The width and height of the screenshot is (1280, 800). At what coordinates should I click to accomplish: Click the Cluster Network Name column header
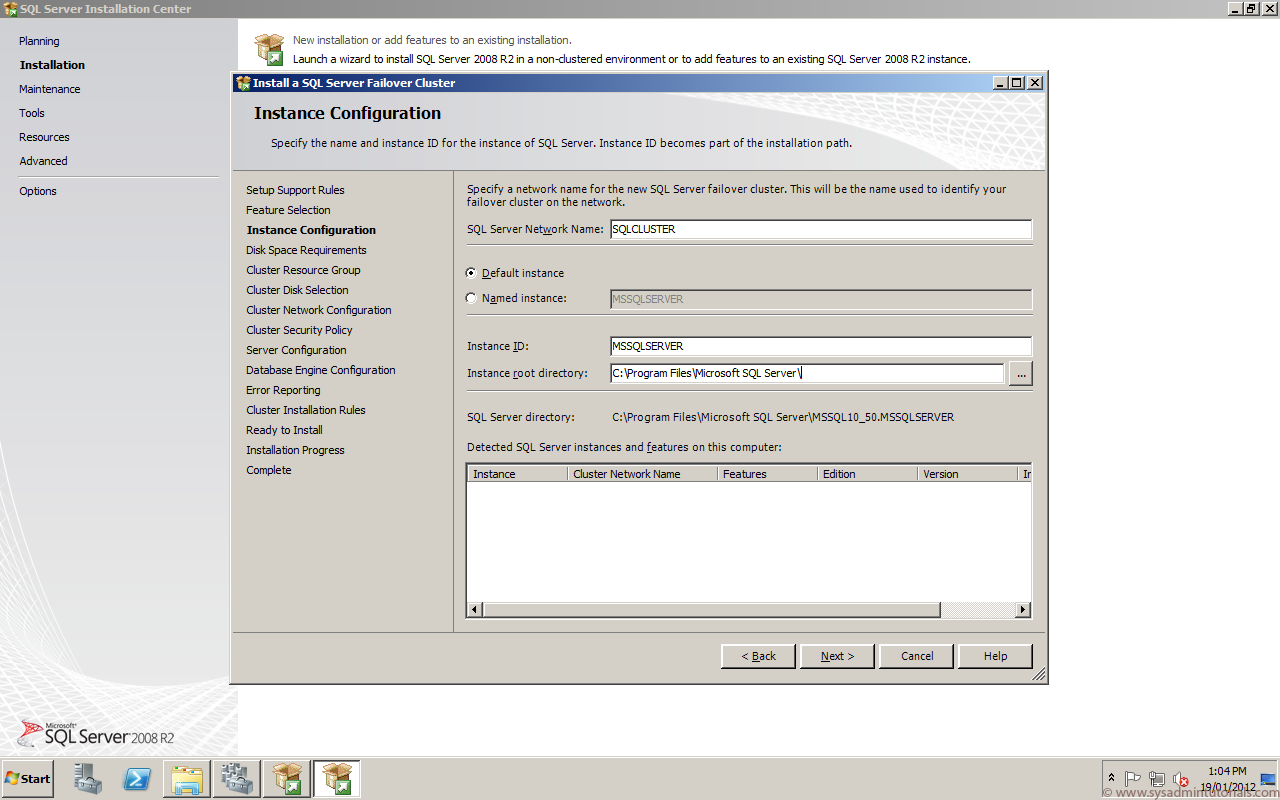[x=643, y=474]
